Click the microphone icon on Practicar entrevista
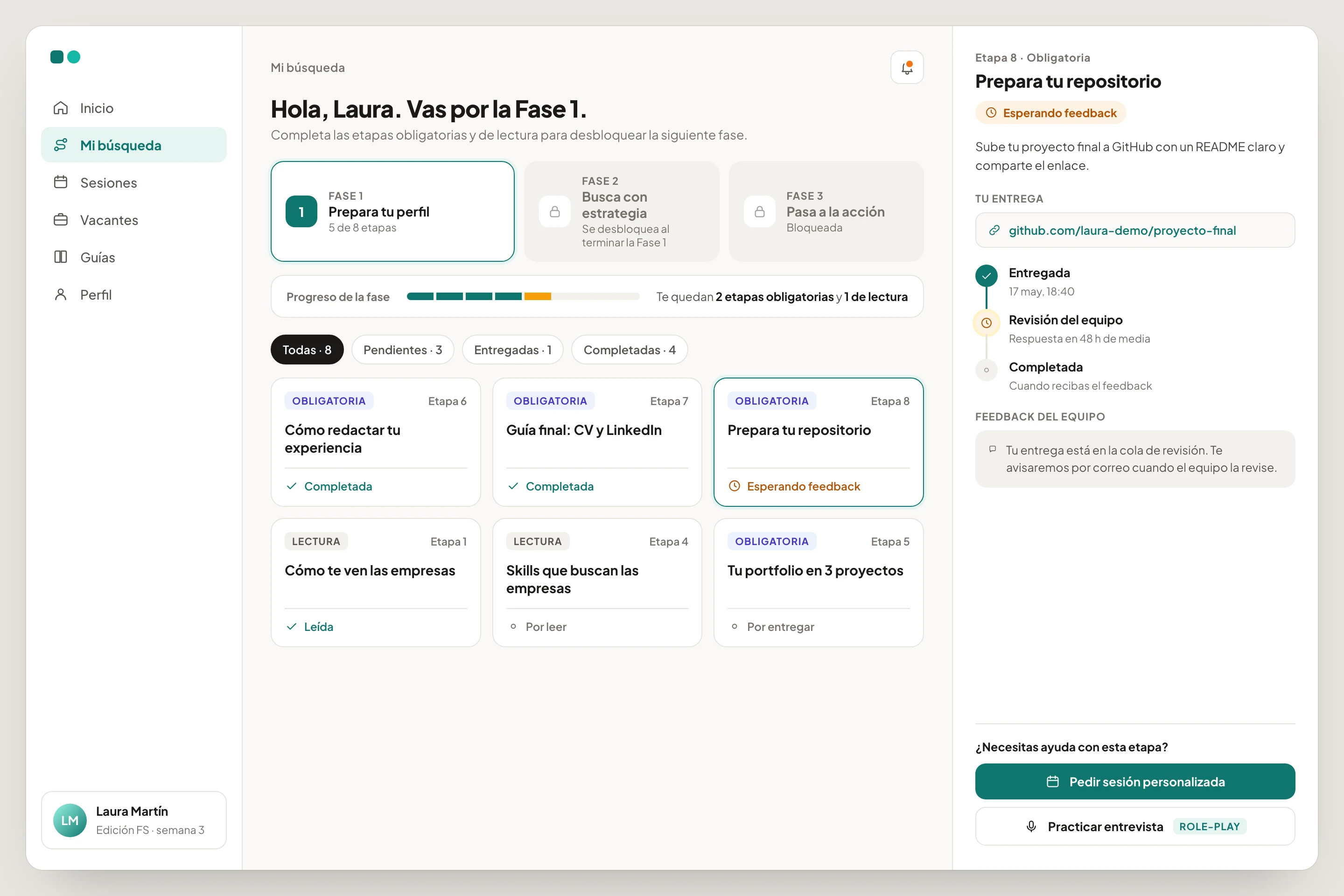Viewport: 1344px width, 896px height. coord(1031,826)
